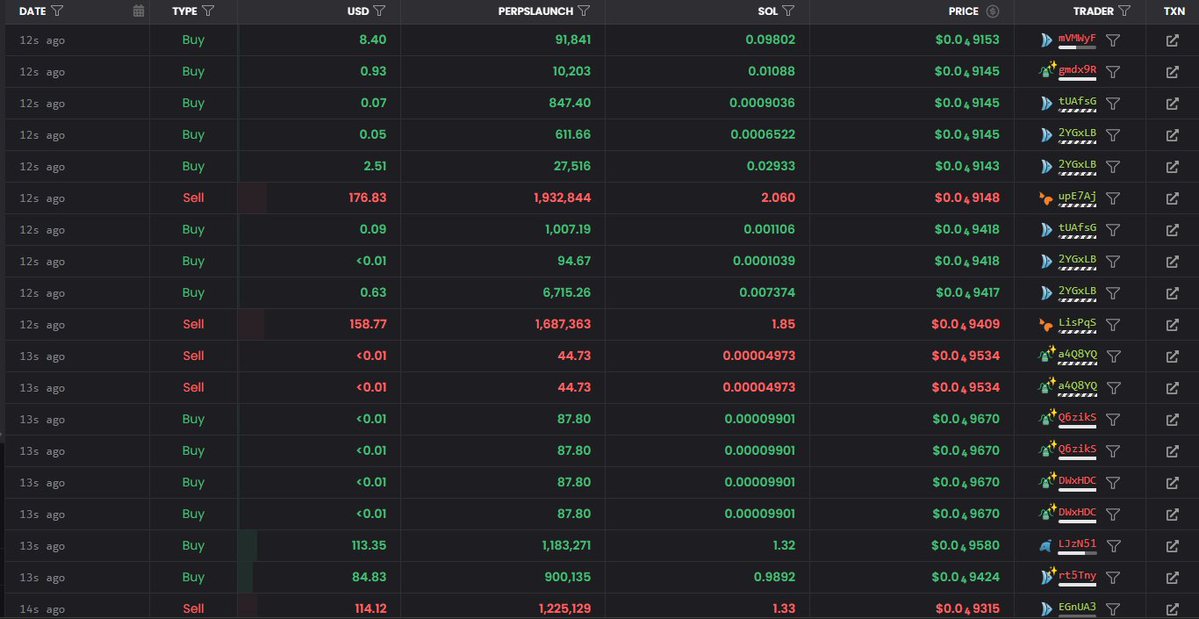The image size is (1199, 619).
Task: Open transaction for 0.63 USD buy
Action: pos(1172,293)
